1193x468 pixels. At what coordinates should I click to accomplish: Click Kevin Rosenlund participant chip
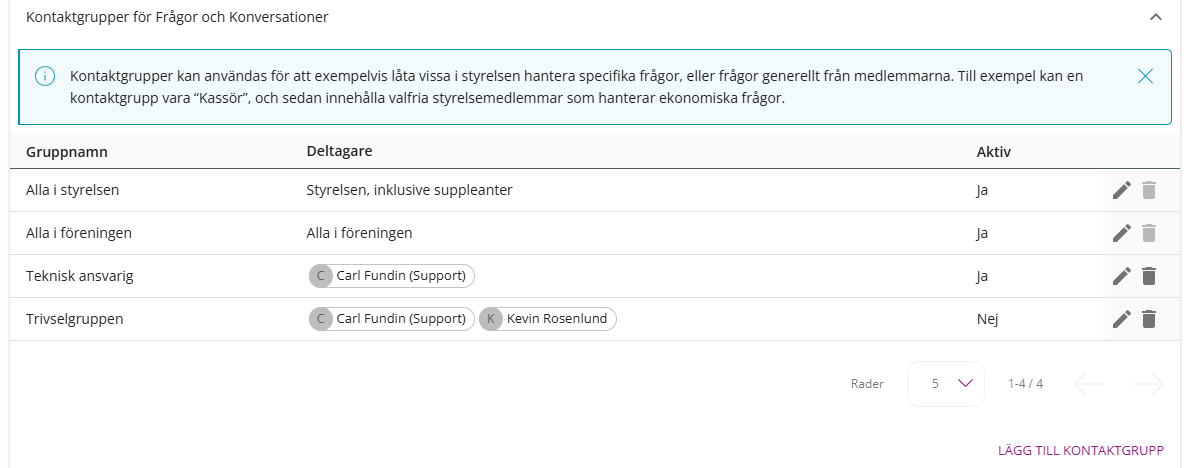549,319
